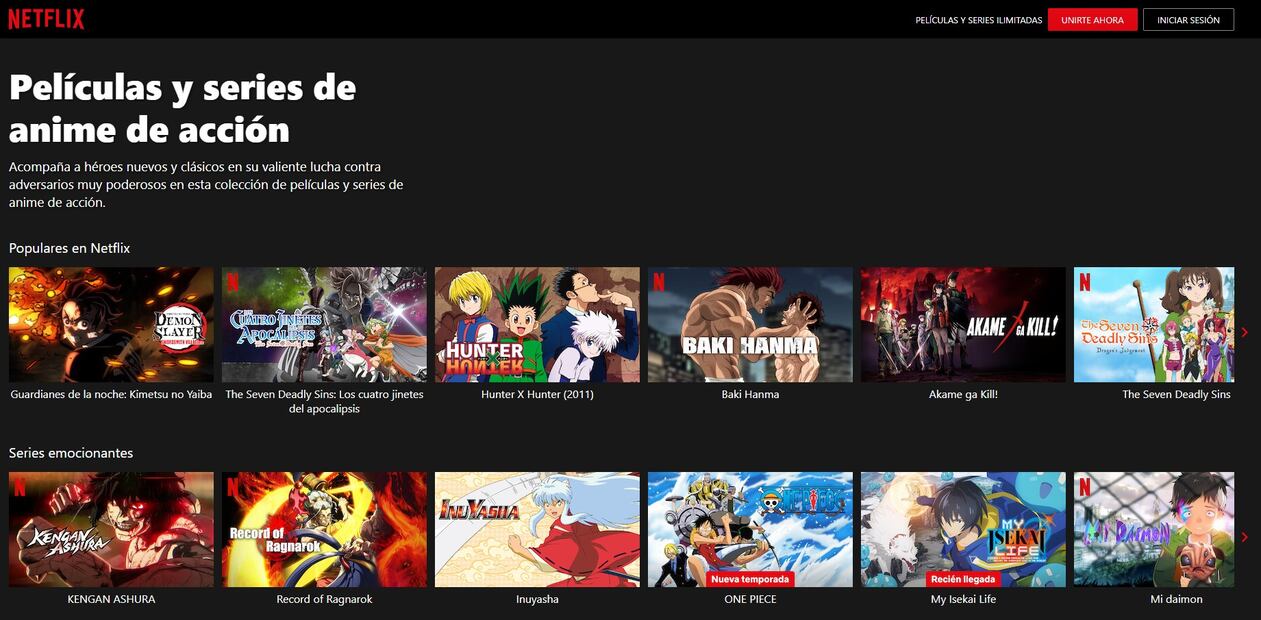1261x620 pixels.
Task: Click the UNIRTE AHORA button
Action: point(1092,20)
